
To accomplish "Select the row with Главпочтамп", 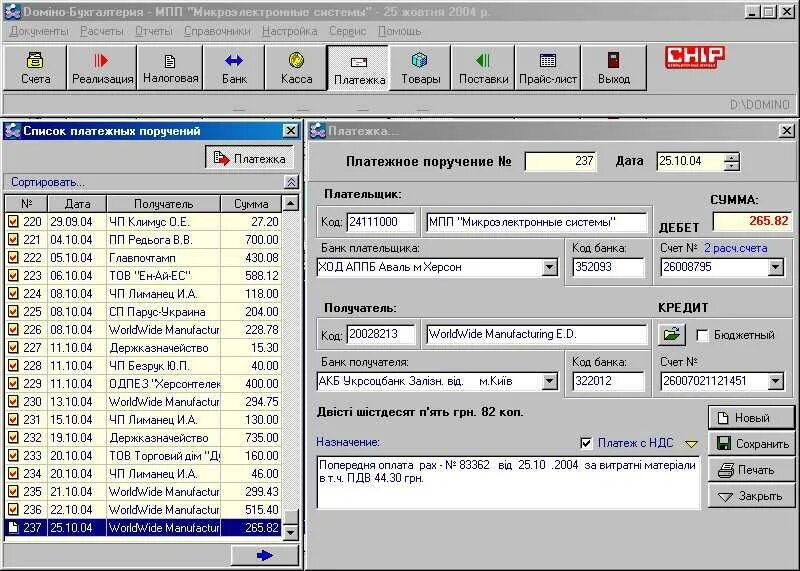I will point(143,258).
